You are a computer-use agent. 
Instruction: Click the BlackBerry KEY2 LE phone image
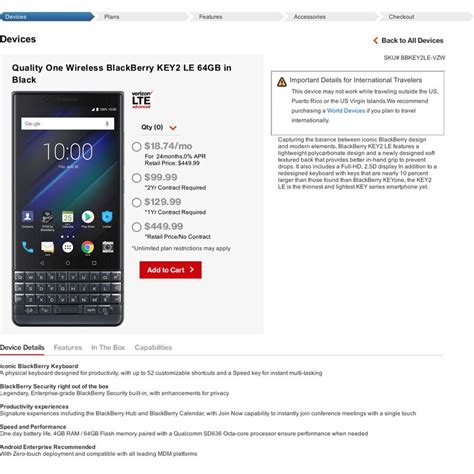coord(68,208)
